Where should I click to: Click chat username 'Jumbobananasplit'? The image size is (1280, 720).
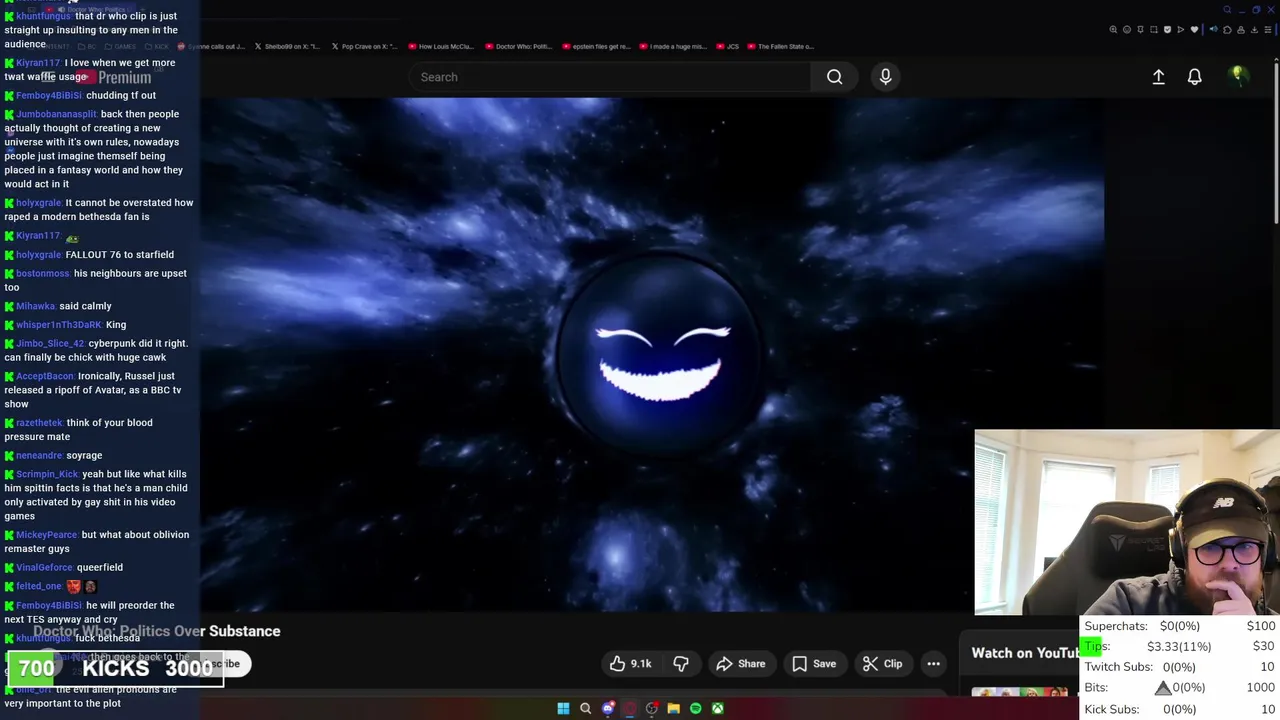[56, 114]
